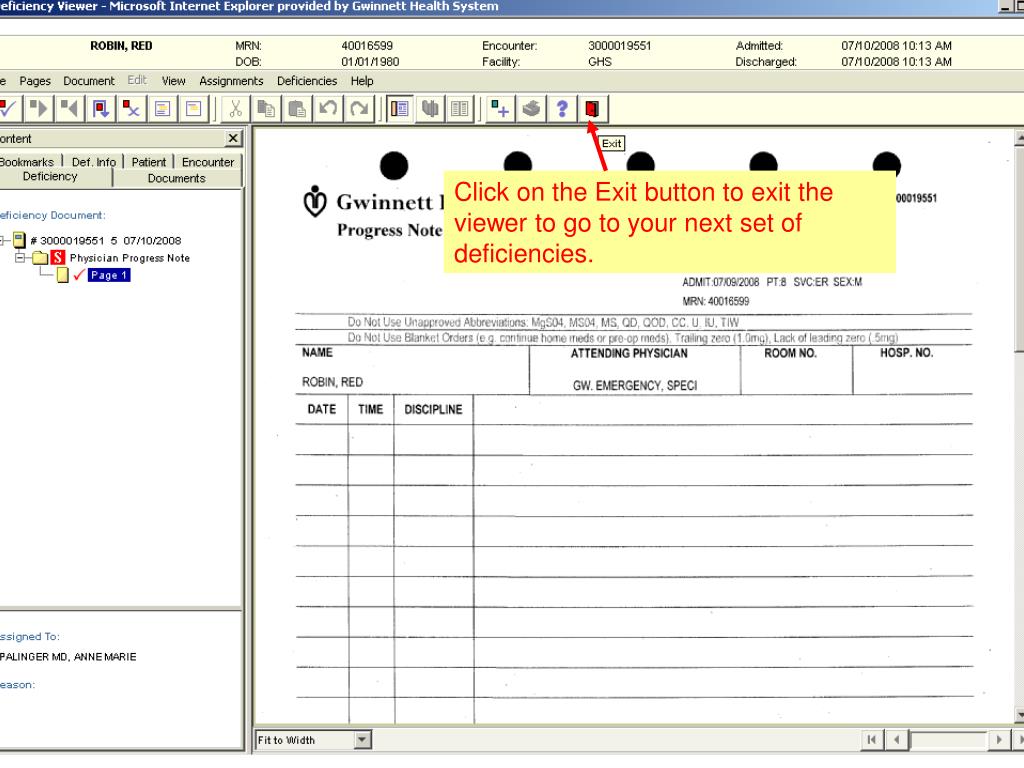This screenshot has height=768, width=1024.
Task: Close the Content panel
Action: pos(233,138)
